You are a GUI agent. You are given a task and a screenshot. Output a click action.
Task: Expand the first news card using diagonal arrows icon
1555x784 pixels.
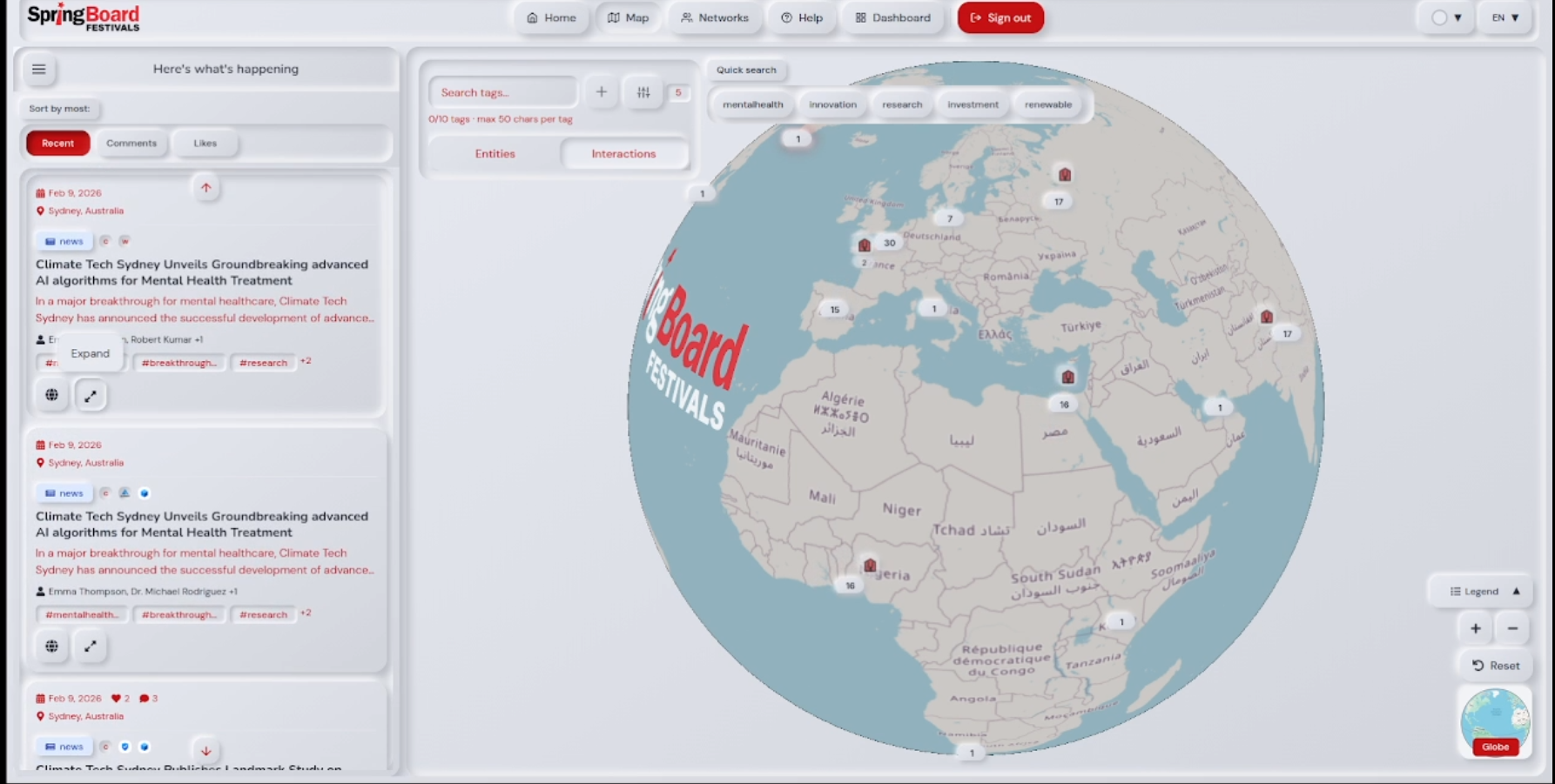91,394
